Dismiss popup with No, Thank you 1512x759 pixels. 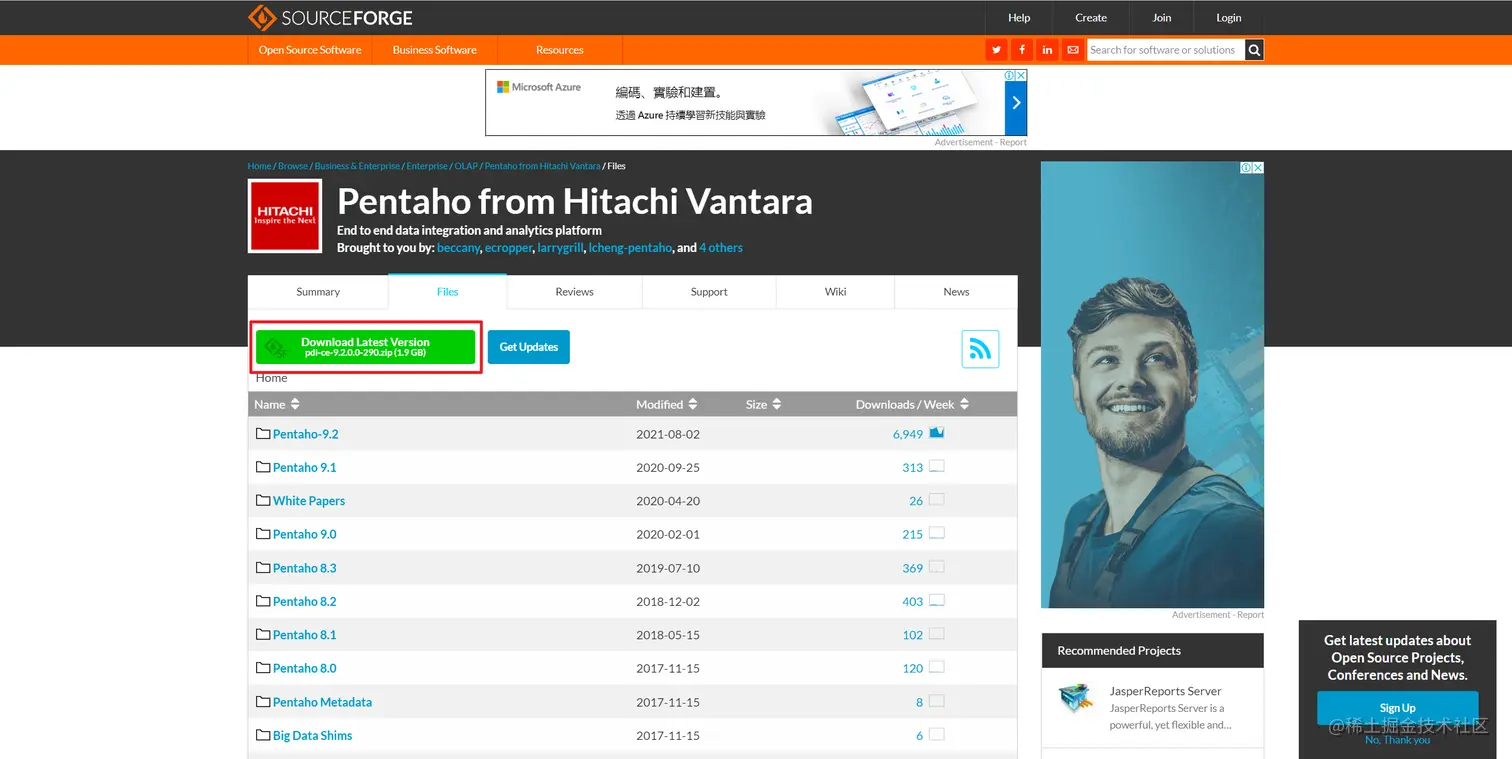click(x=1397, y=740)
